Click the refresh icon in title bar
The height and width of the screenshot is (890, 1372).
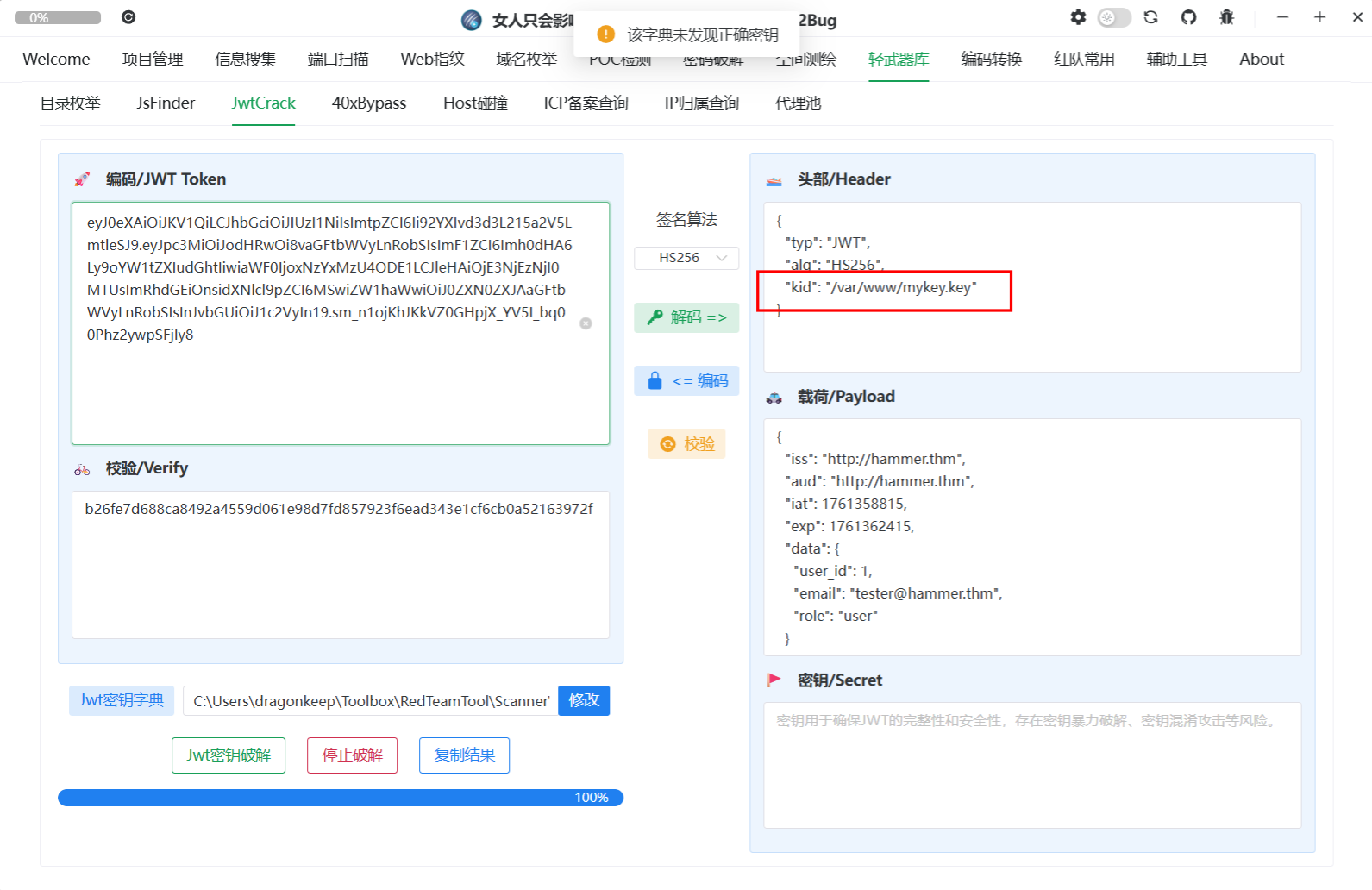click(1150, 17)
